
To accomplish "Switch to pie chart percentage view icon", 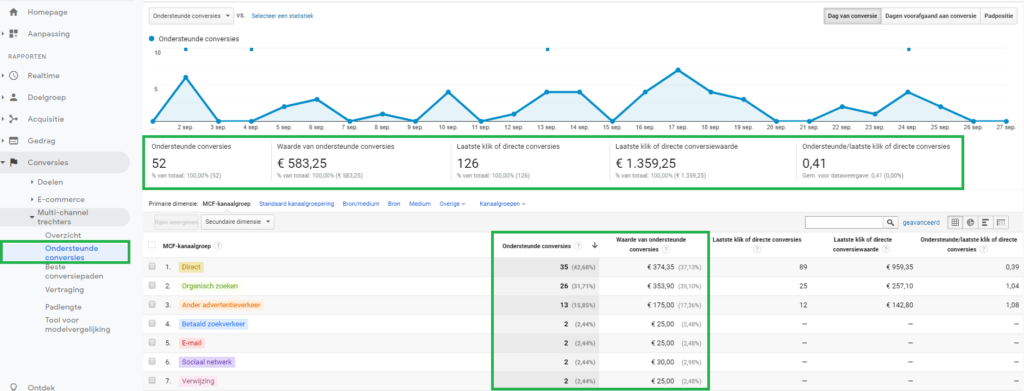I will [x=970, y=223].
